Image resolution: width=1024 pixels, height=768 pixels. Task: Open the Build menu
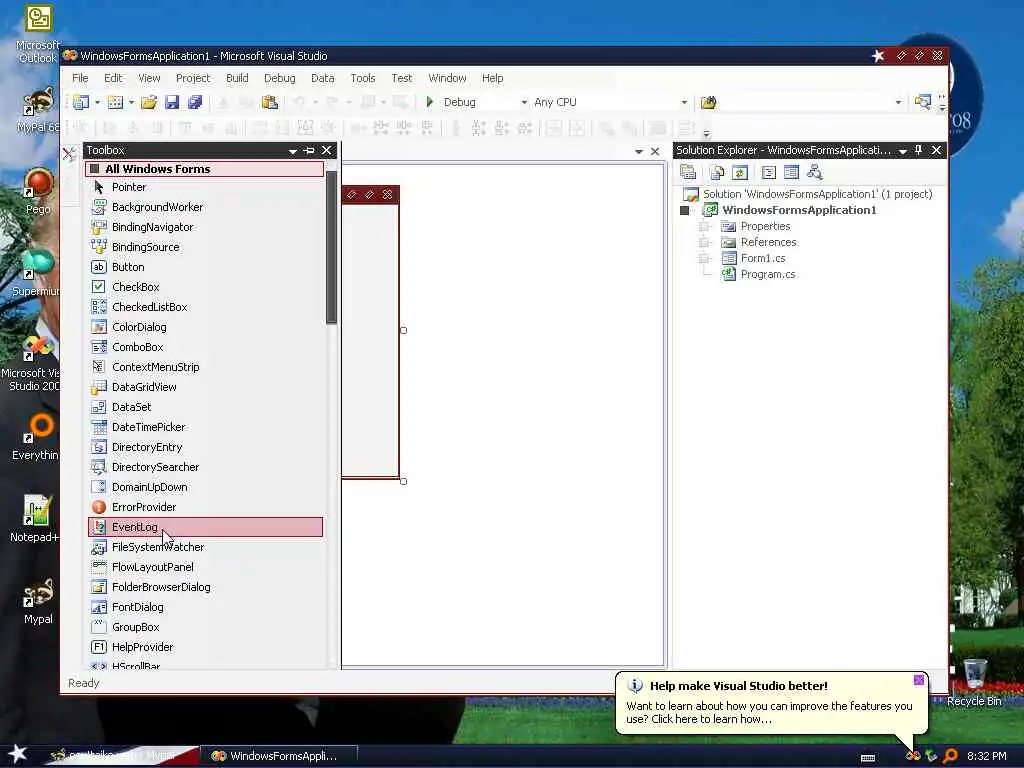237,78
